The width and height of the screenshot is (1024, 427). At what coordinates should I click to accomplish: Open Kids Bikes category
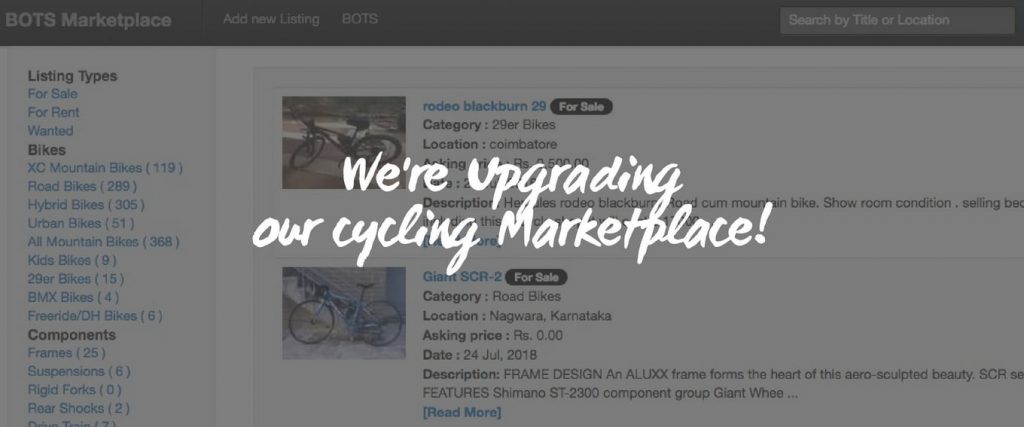click(x=72, y=261)
